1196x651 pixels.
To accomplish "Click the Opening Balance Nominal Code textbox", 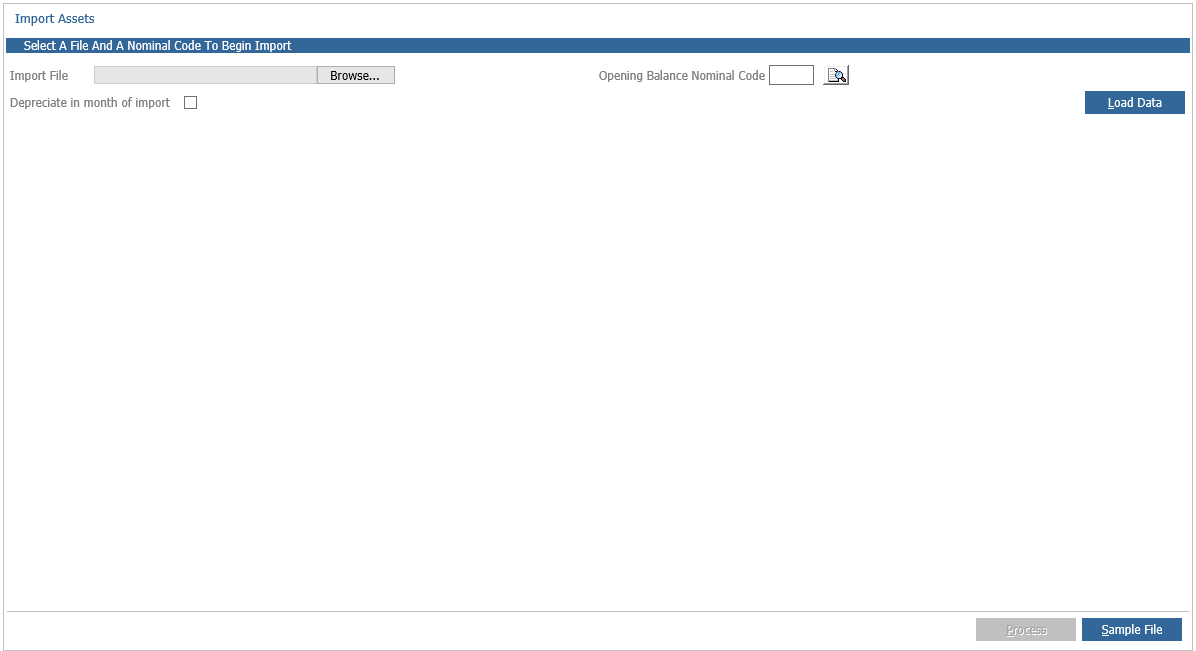I will tap(790, 74).
